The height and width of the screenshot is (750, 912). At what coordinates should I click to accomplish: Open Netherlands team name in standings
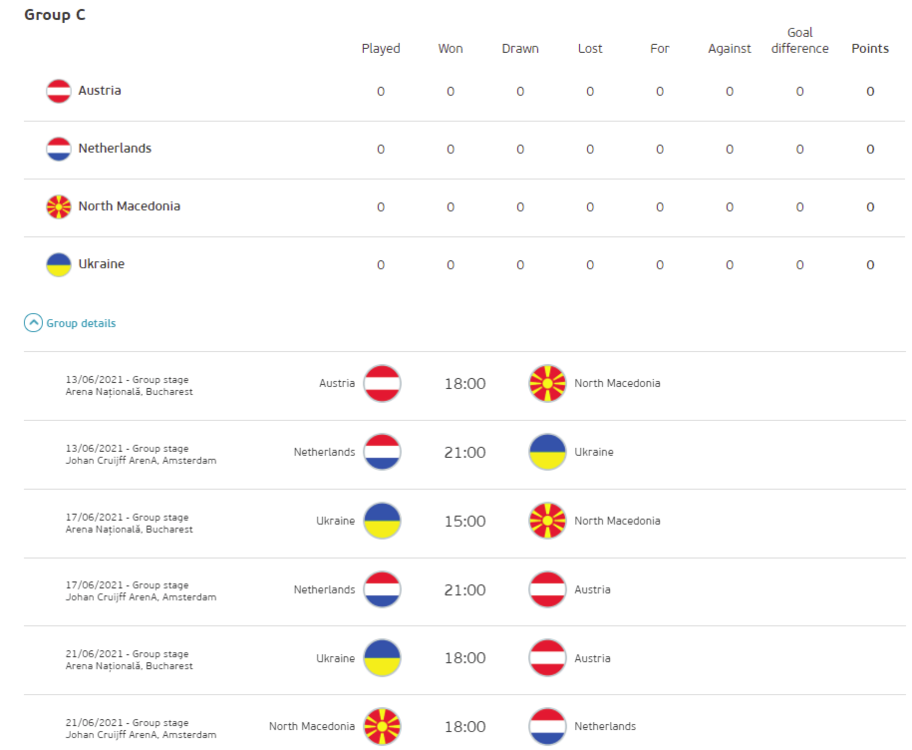coord(115,149)
